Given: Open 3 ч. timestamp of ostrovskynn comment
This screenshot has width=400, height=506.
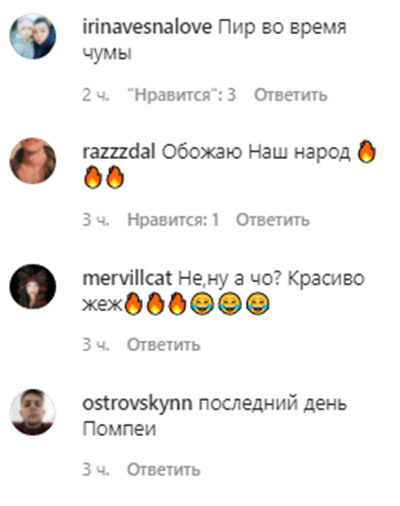Looking at the screenshot, I should pos(96,470).
